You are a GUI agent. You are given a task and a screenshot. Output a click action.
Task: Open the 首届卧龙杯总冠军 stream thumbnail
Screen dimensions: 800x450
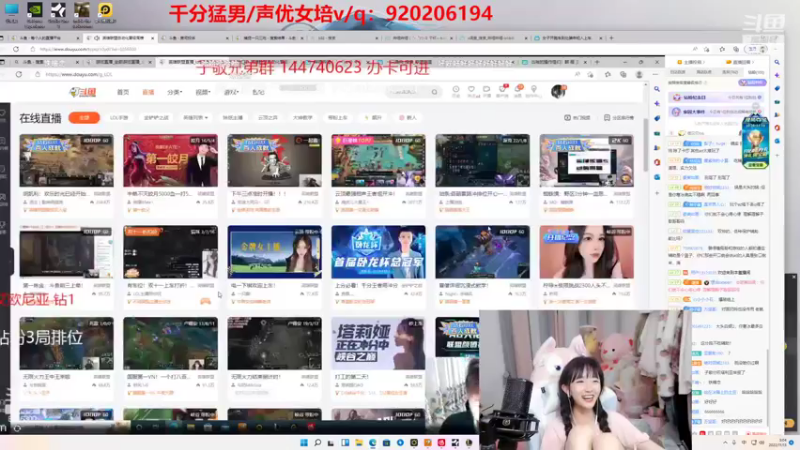coord(378,252)
